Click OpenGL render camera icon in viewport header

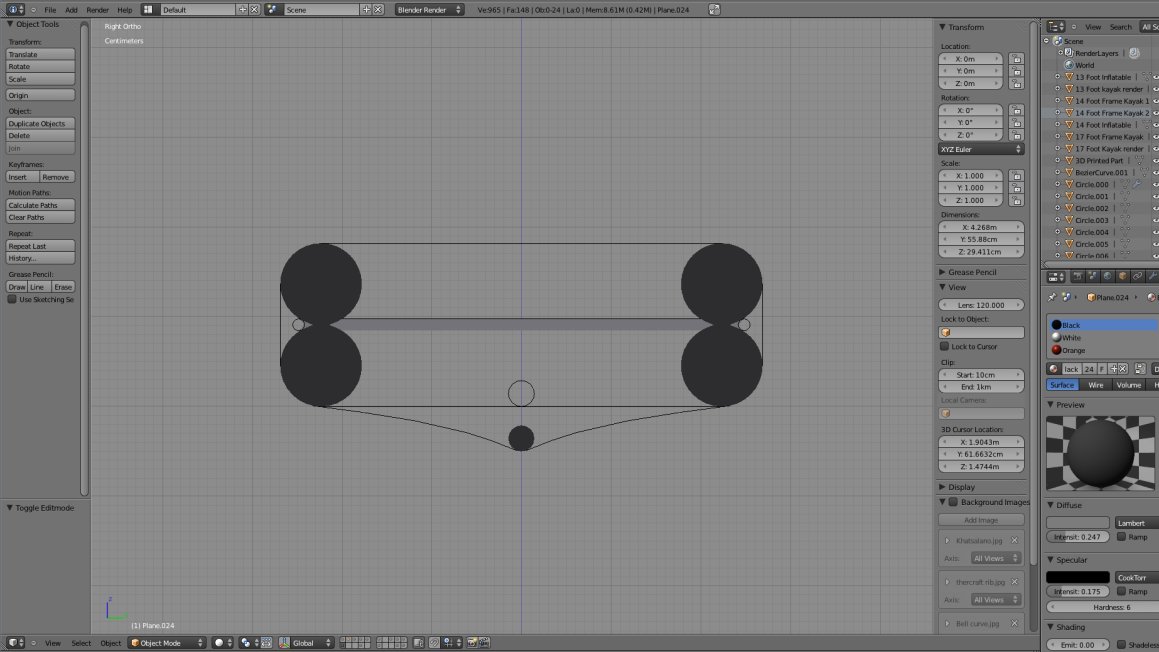click(x=471, y=643)
